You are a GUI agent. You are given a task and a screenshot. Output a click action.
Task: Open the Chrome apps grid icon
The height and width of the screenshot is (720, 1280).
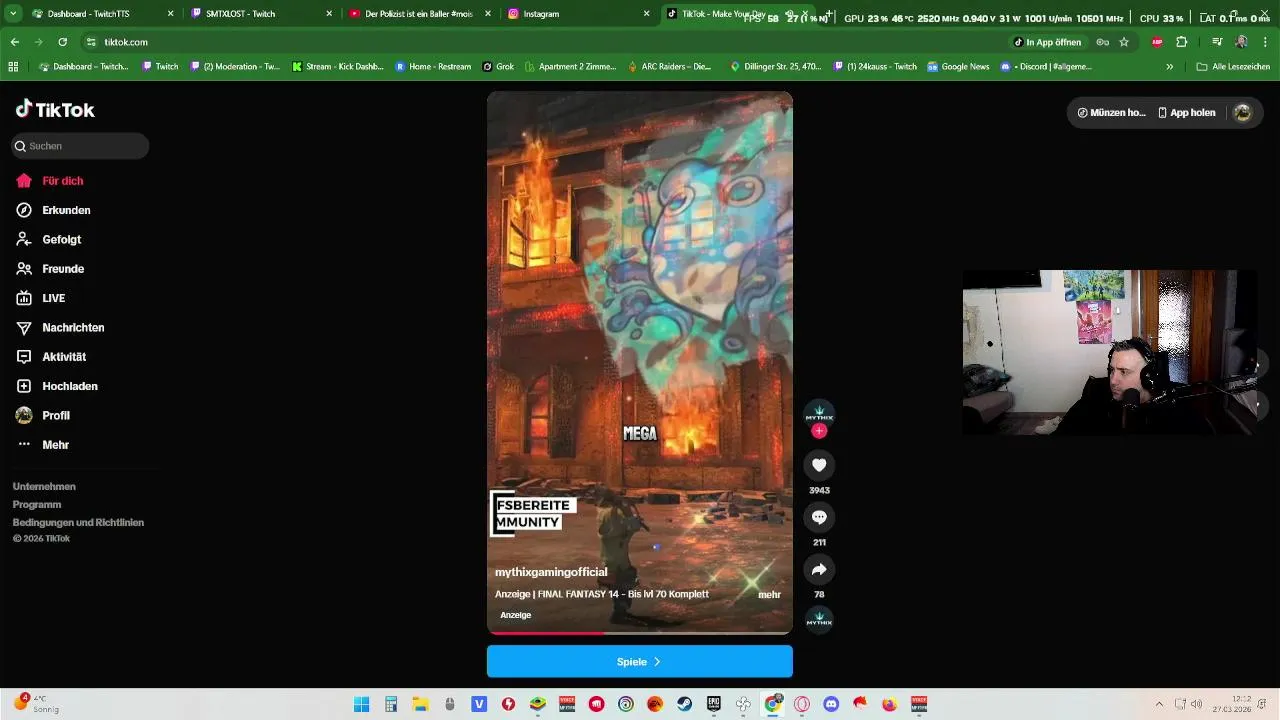(13, 67)
